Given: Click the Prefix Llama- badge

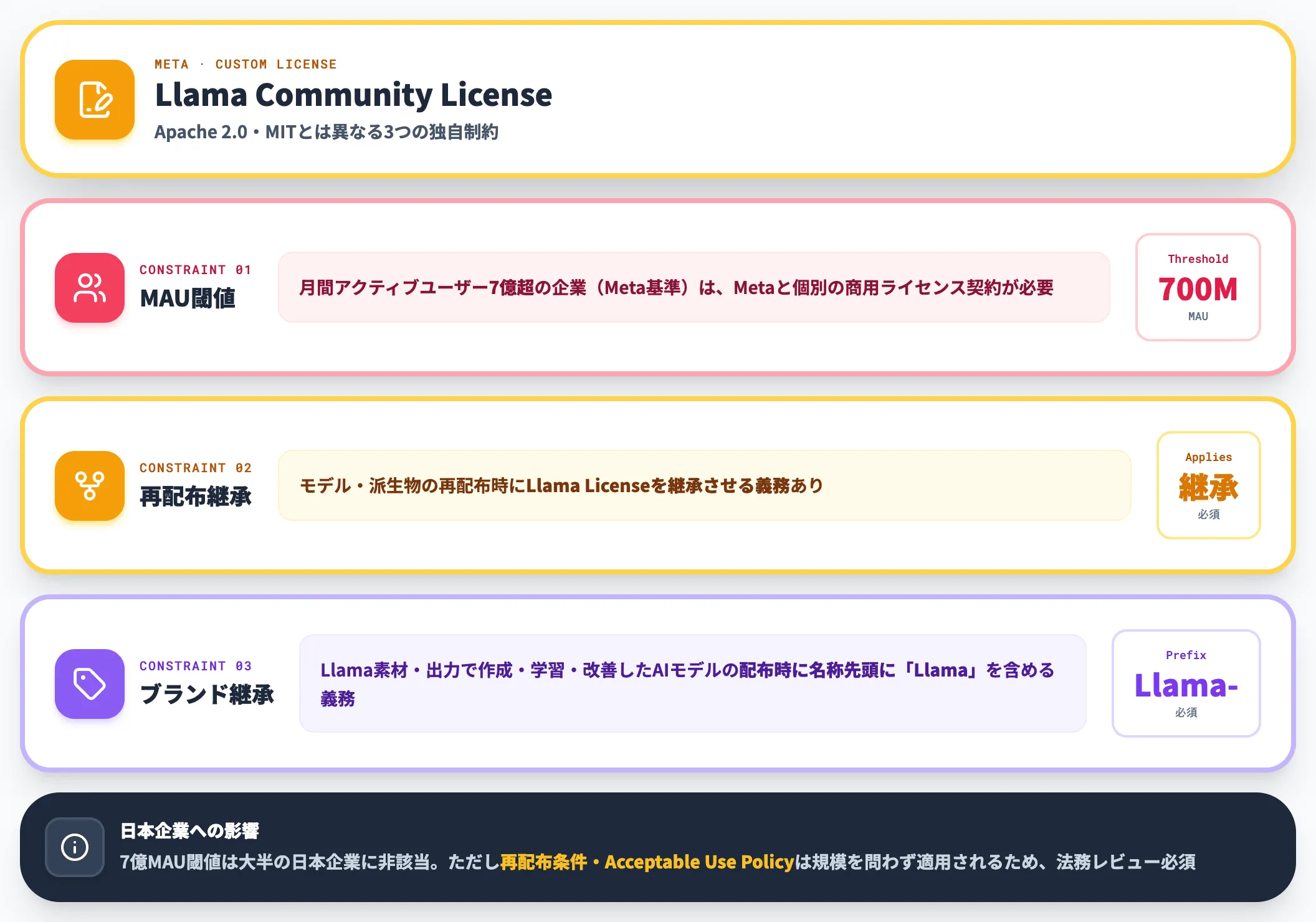Looking at the screenshot, I should (1186, 683).
